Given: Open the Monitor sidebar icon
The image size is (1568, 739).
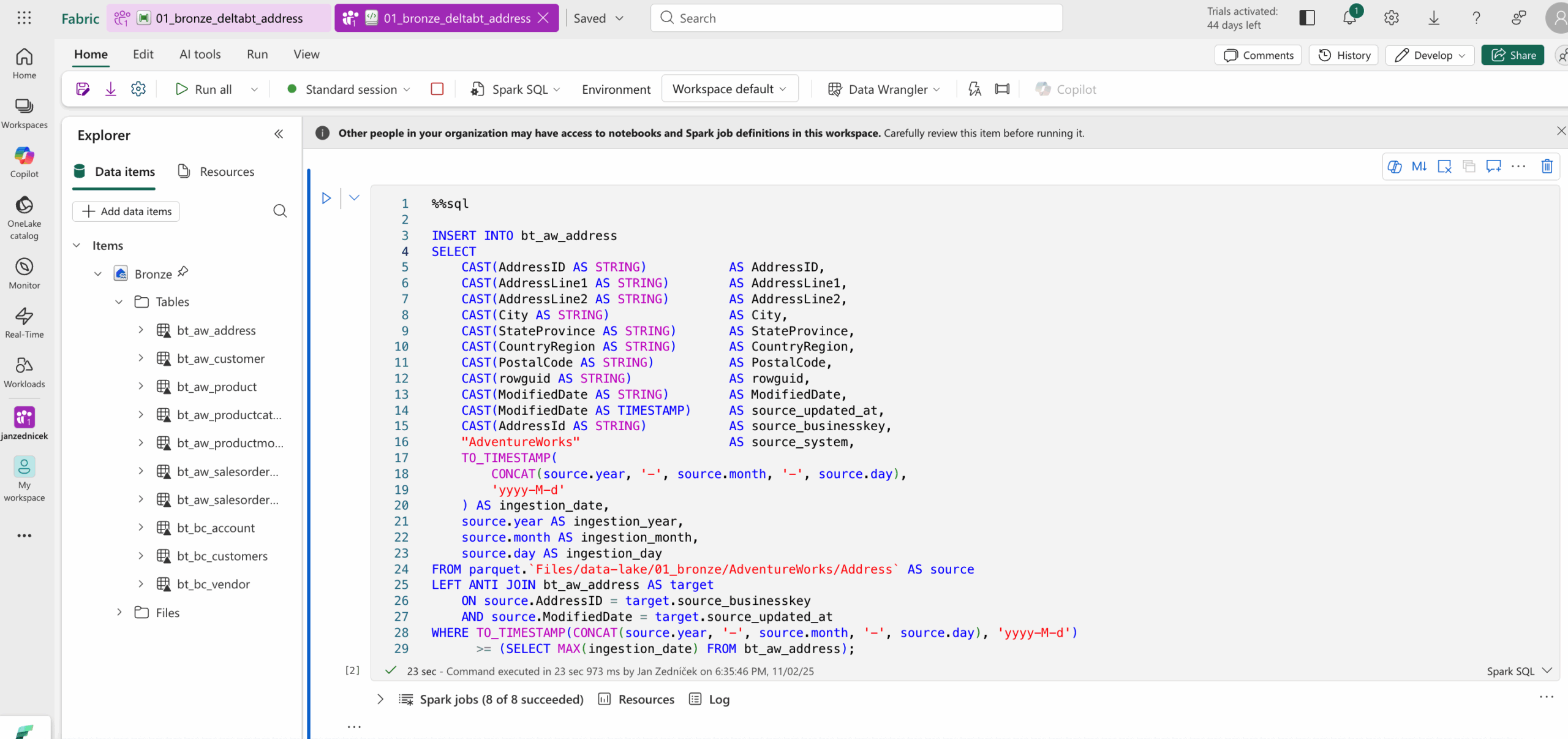Looking at the screenshot, I should click(24, 273).
